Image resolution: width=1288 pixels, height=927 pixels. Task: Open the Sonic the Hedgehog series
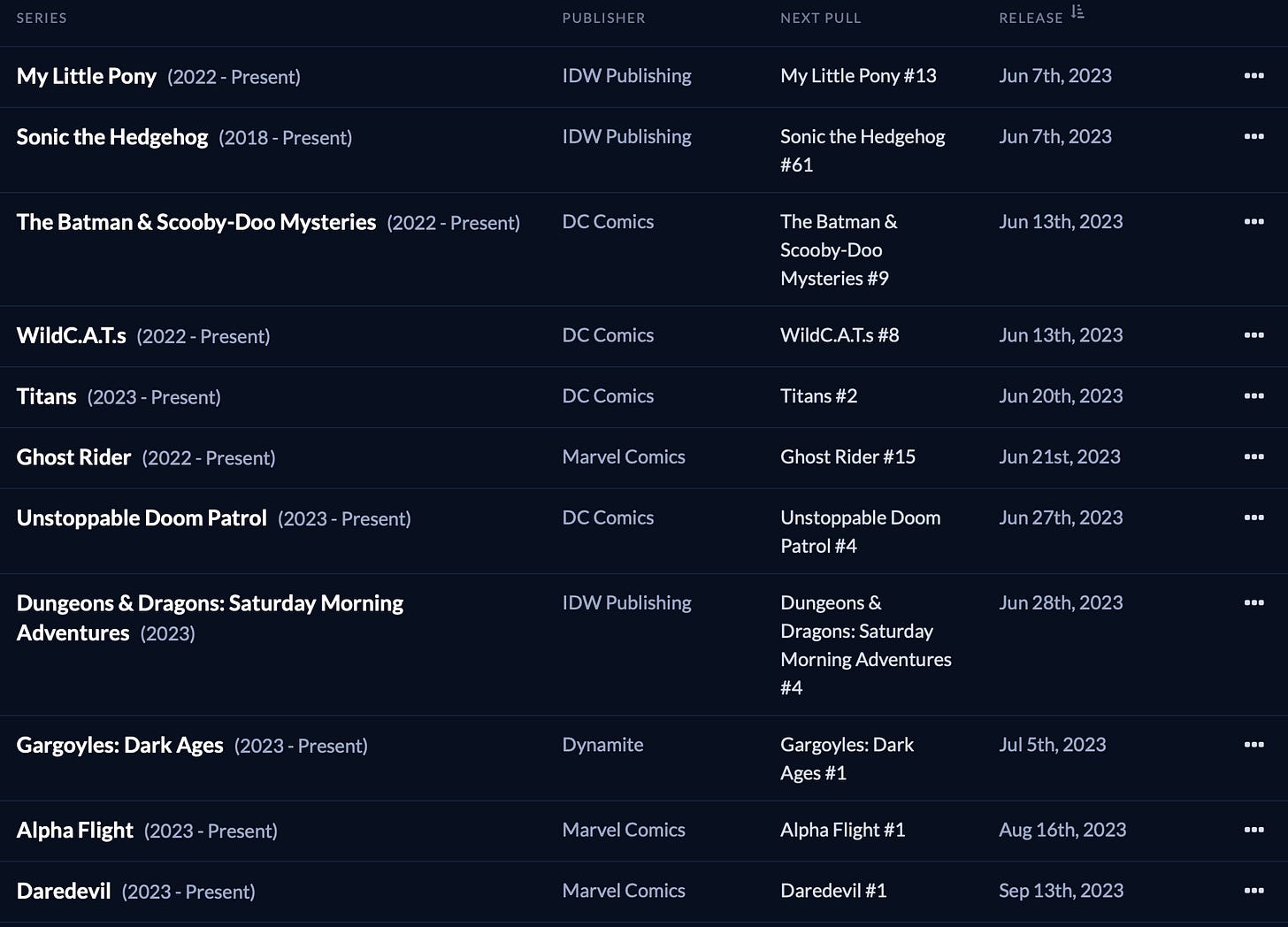pyautogui.click(x=112, y=137)
